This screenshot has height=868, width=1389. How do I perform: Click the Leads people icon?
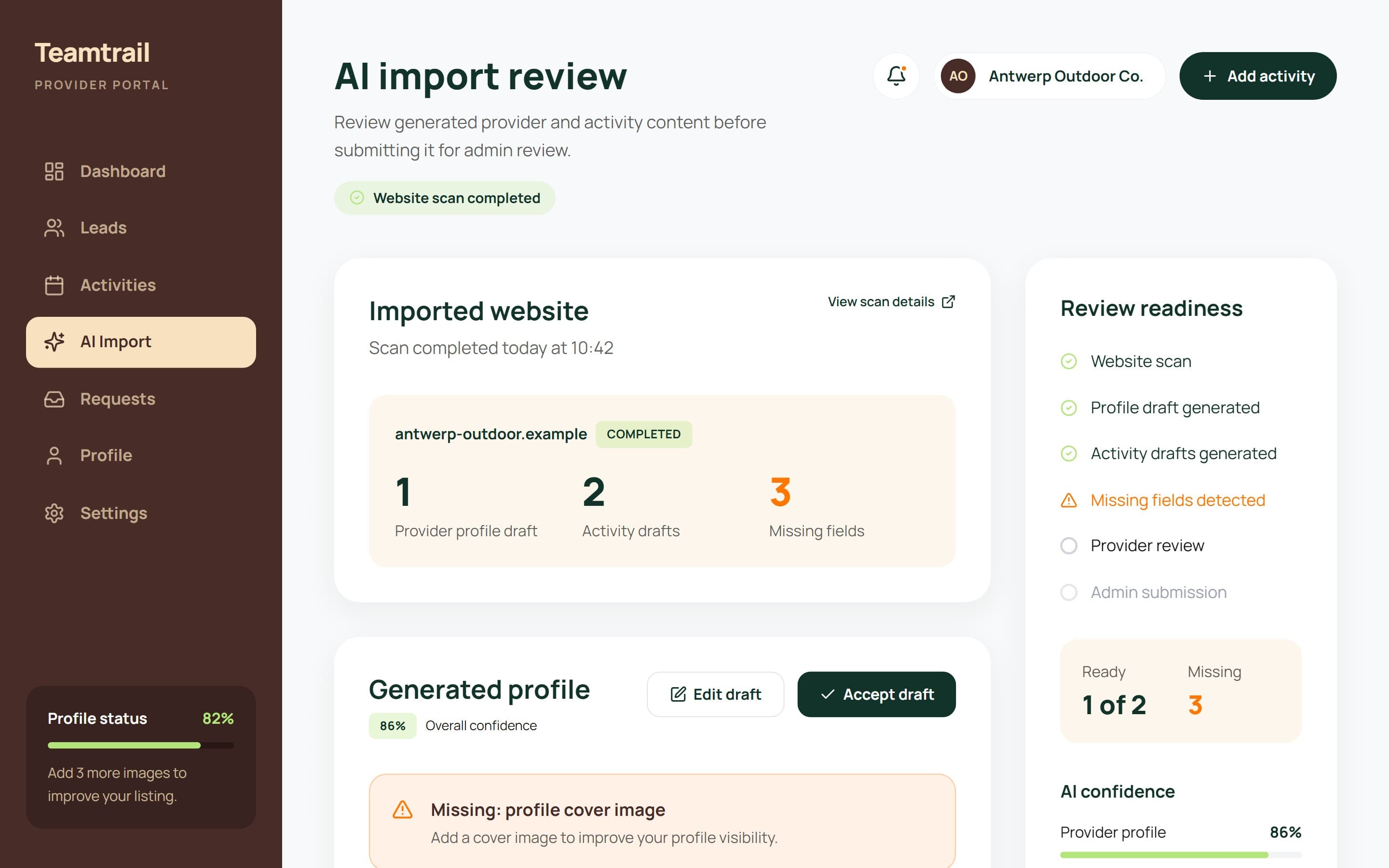(x=54, y=228)
